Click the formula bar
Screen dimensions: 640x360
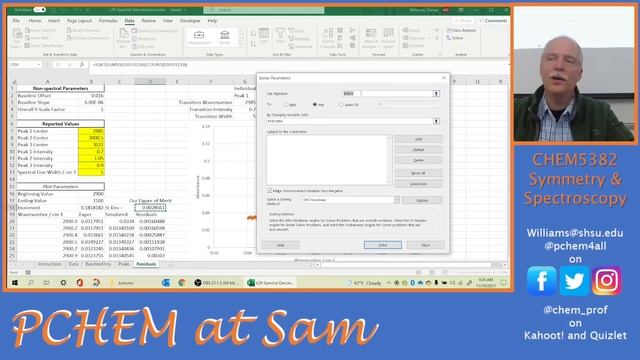[x=298, y=64]
